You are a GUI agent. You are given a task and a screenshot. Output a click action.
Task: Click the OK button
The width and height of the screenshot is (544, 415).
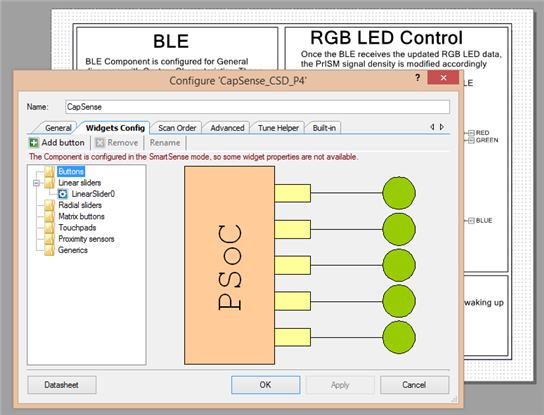point(266,385)
